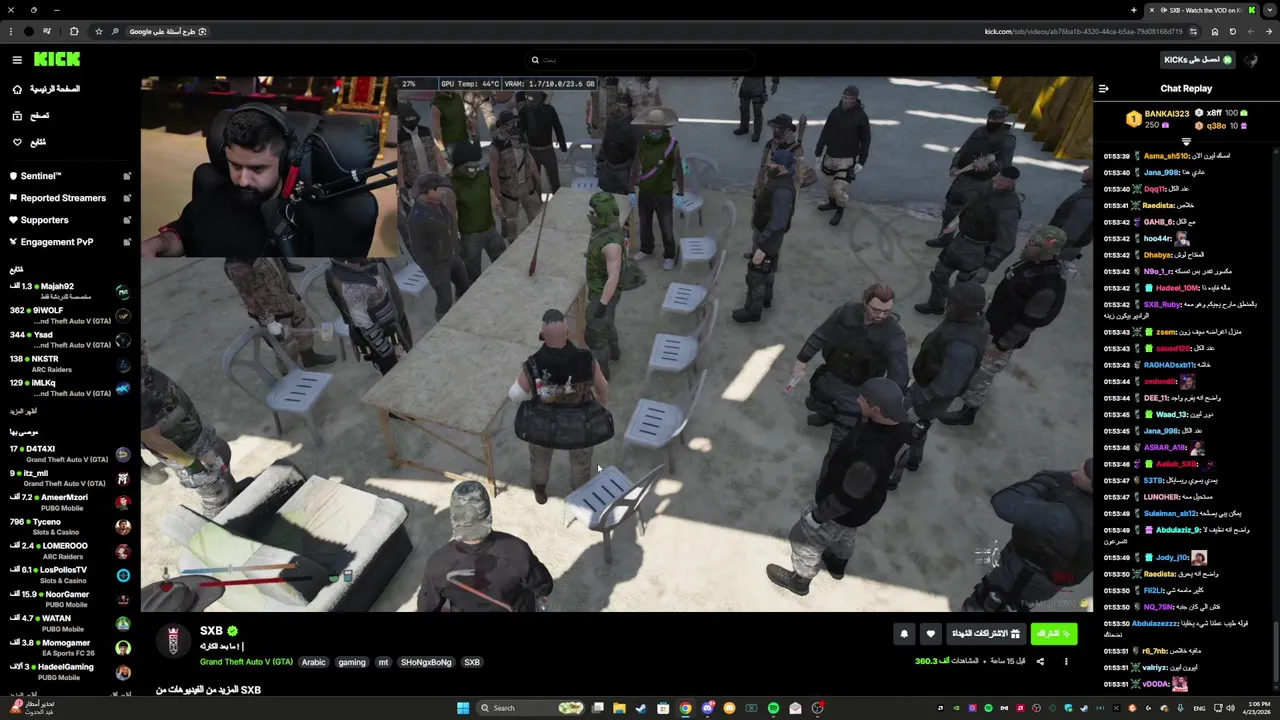1280x720 pixels.
Task: Switch to the SXB Watch the VOD browser tab
Action: pos(1200,10)
